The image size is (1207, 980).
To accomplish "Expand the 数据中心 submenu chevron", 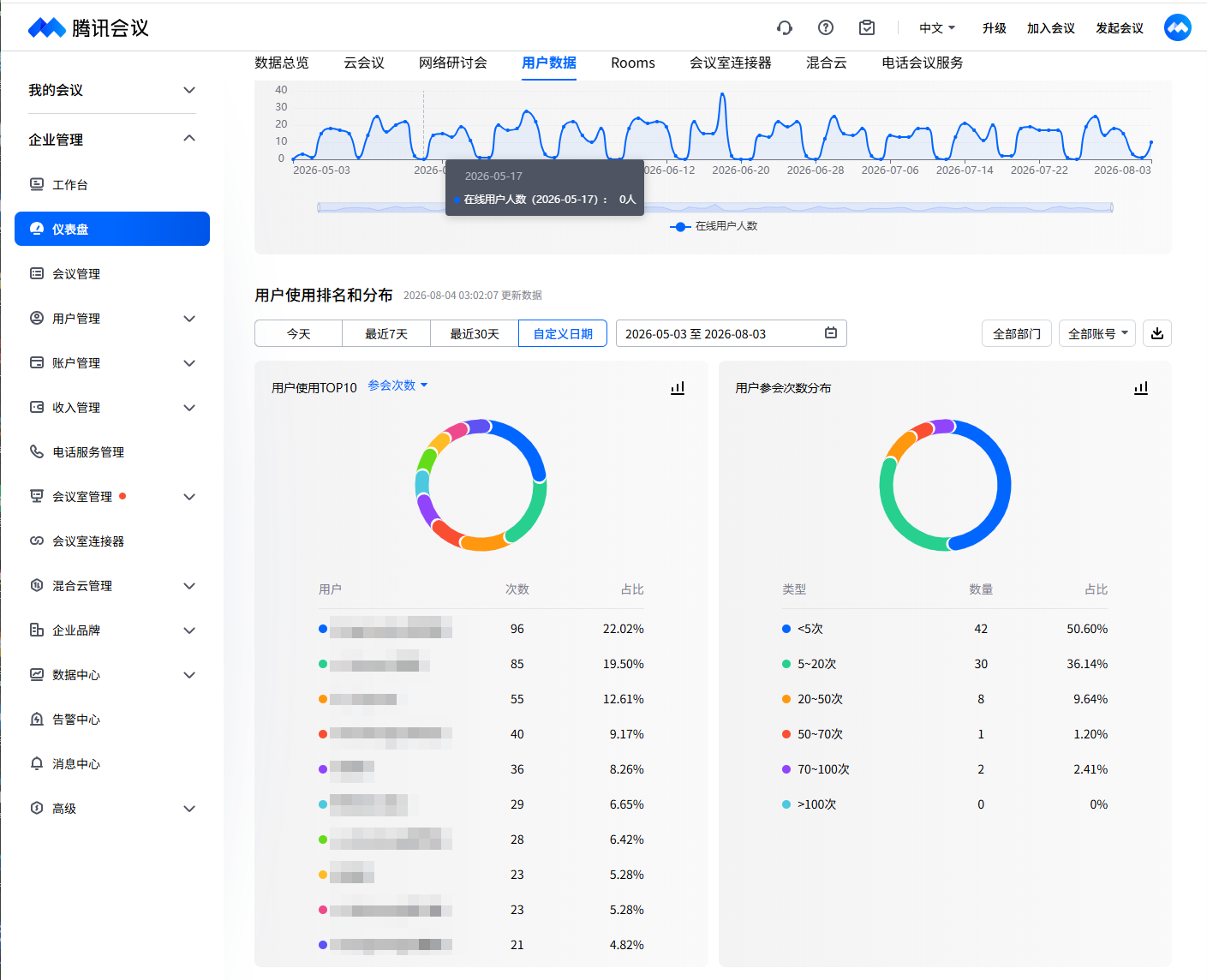I will (x=189, y=675).
